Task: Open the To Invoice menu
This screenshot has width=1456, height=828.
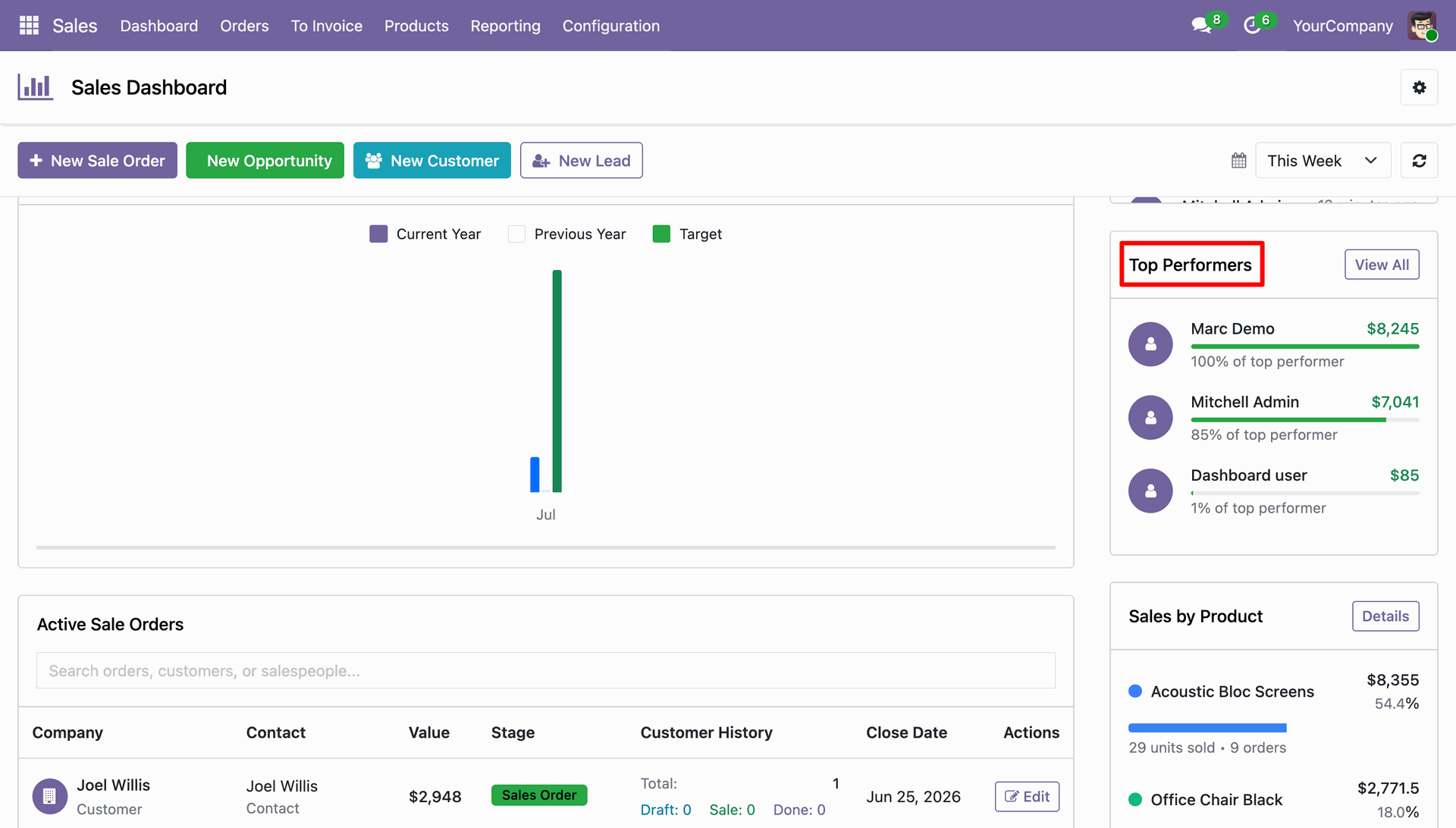Action: point(327,26)
